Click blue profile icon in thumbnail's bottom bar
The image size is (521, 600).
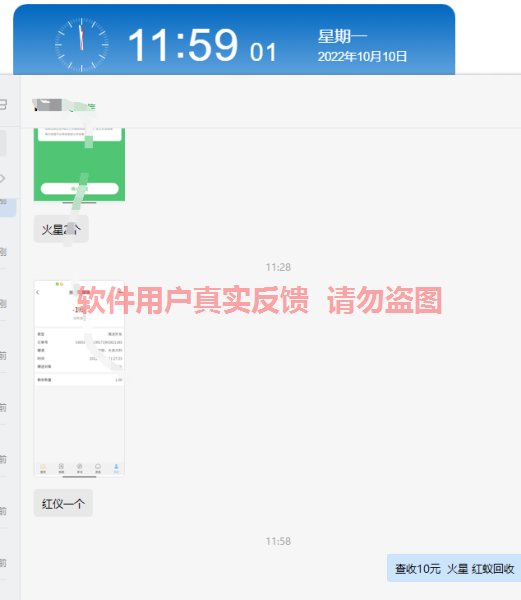point(116,468)
